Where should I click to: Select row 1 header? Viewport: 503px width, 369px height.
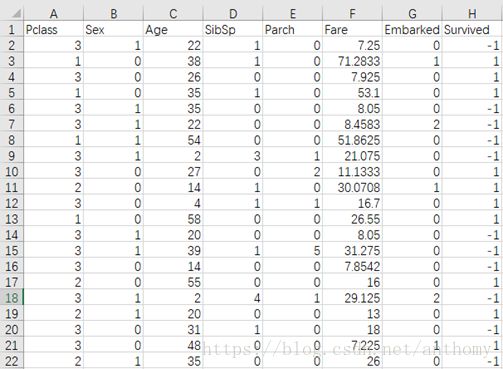coord(12,30)
